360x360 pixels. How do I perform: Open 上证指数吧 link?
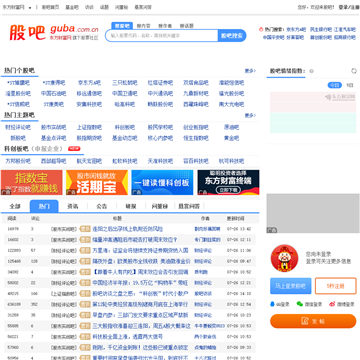point(89,127)
